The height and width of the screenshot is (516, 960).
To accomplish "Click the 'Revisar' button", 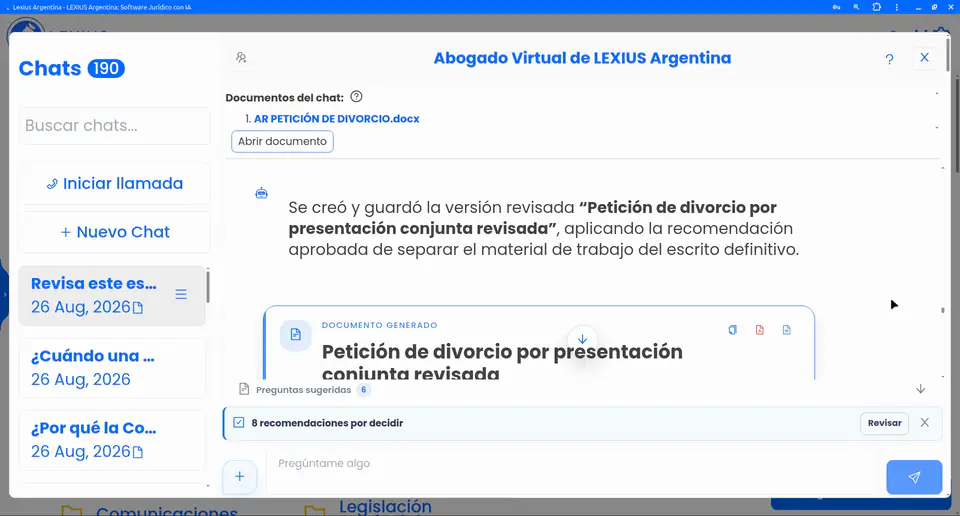I will point(884,423).
